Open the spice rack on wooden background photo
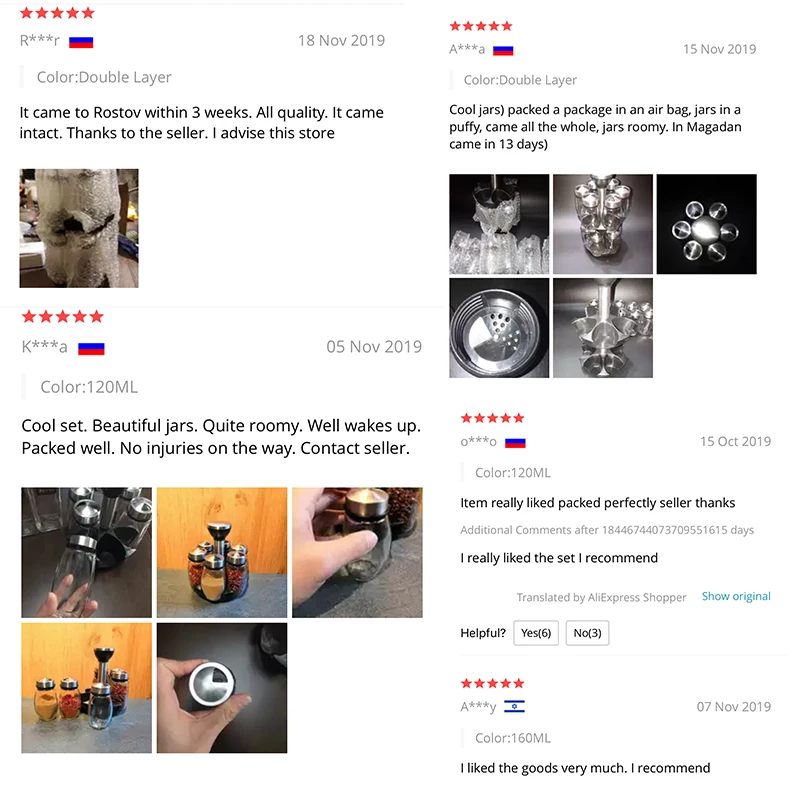The image size is (800, 800). [x=222, y=553]
